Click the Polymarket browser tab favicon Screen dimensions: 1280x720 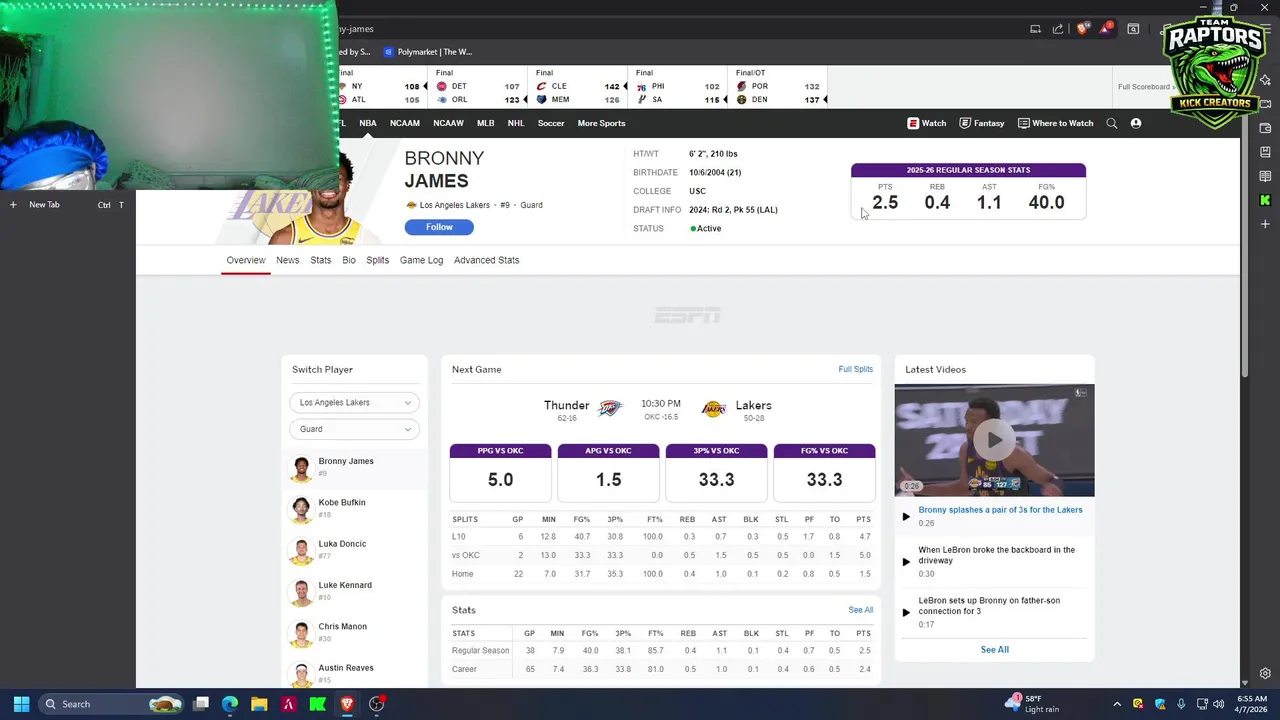388,52
